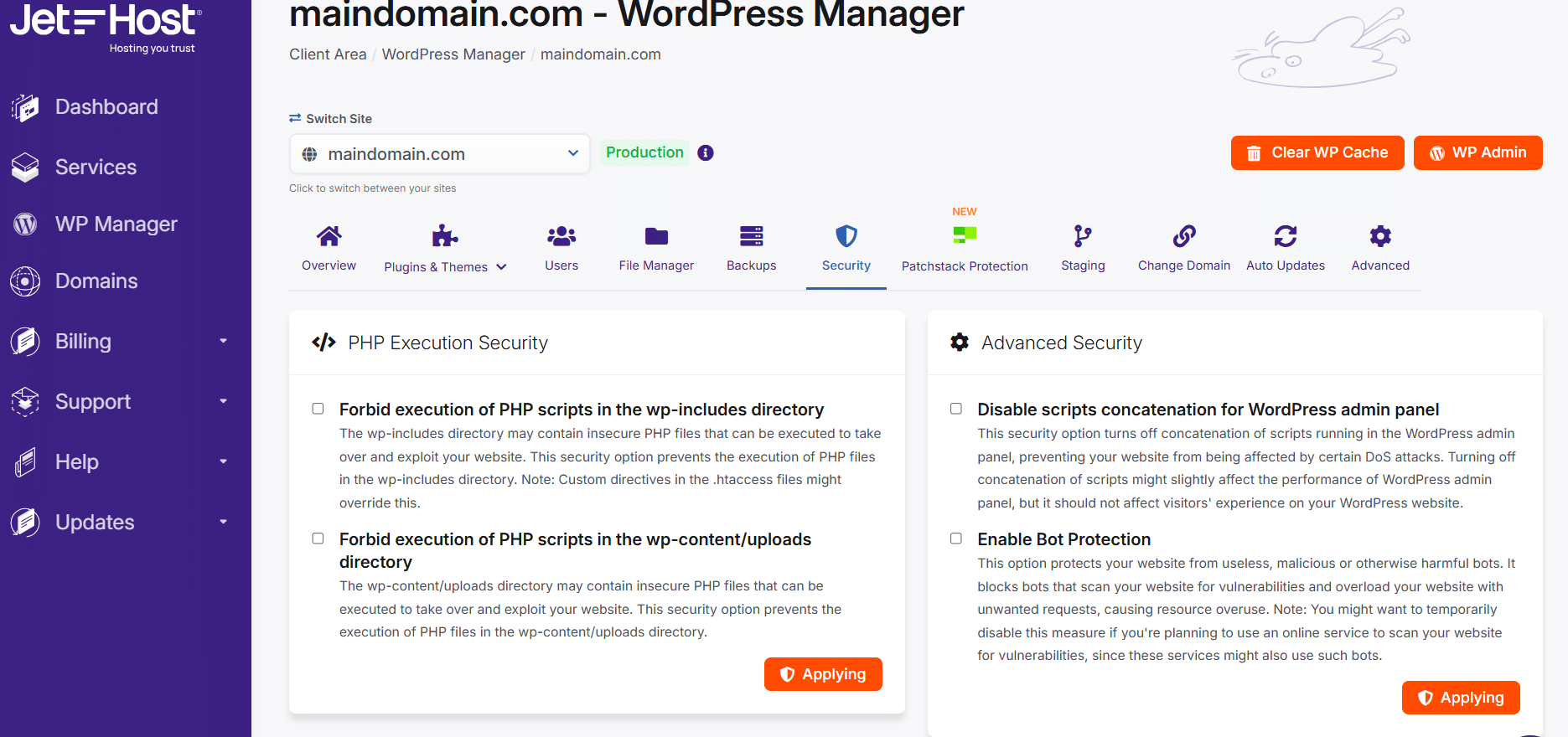Click 'Click to switch between your sites' text

pyautogui.click(x=373, y=188)
